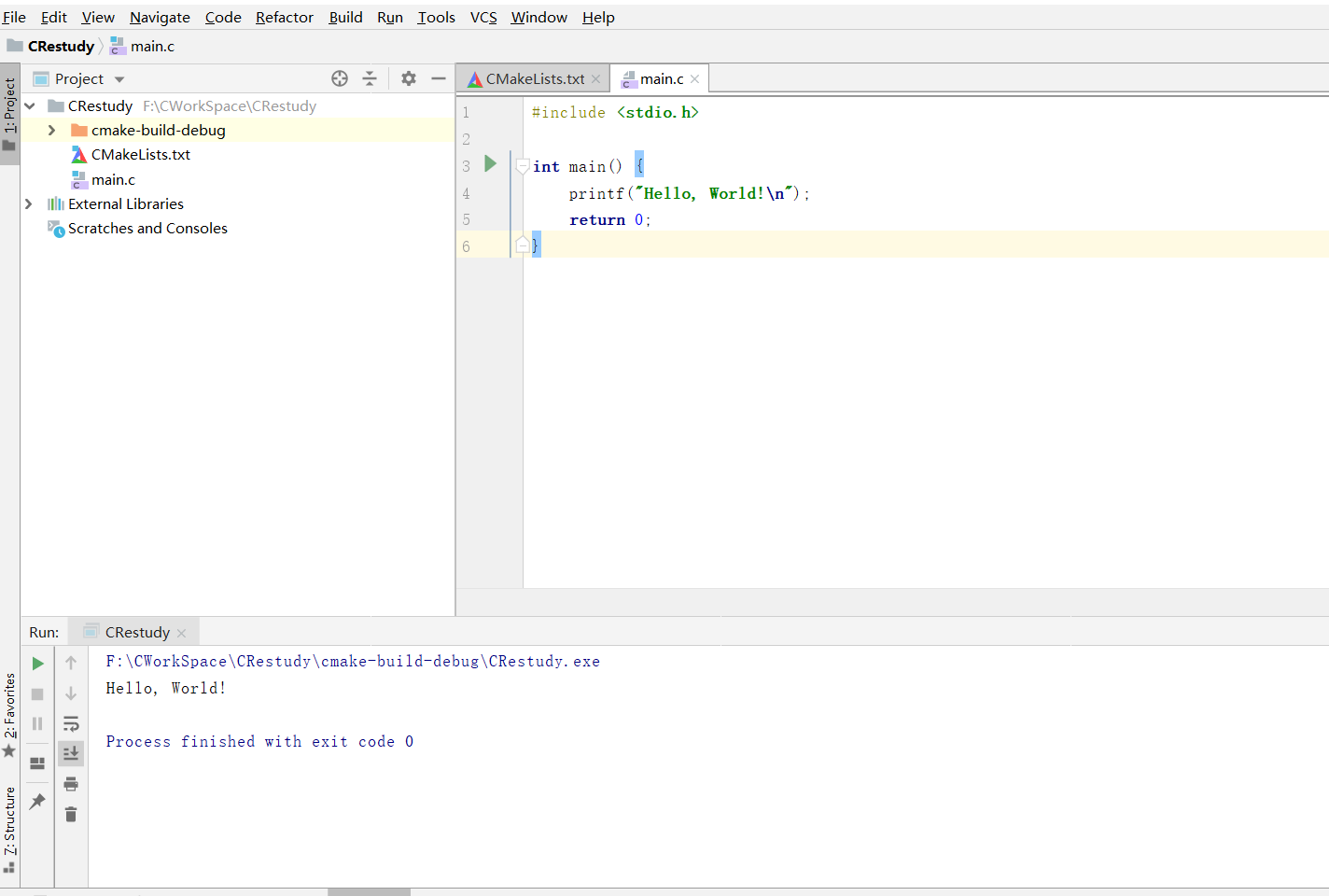Viewport: 1329px width, 896px height.
Task: Open the Window menu
Action: click(x=539, y=17)
